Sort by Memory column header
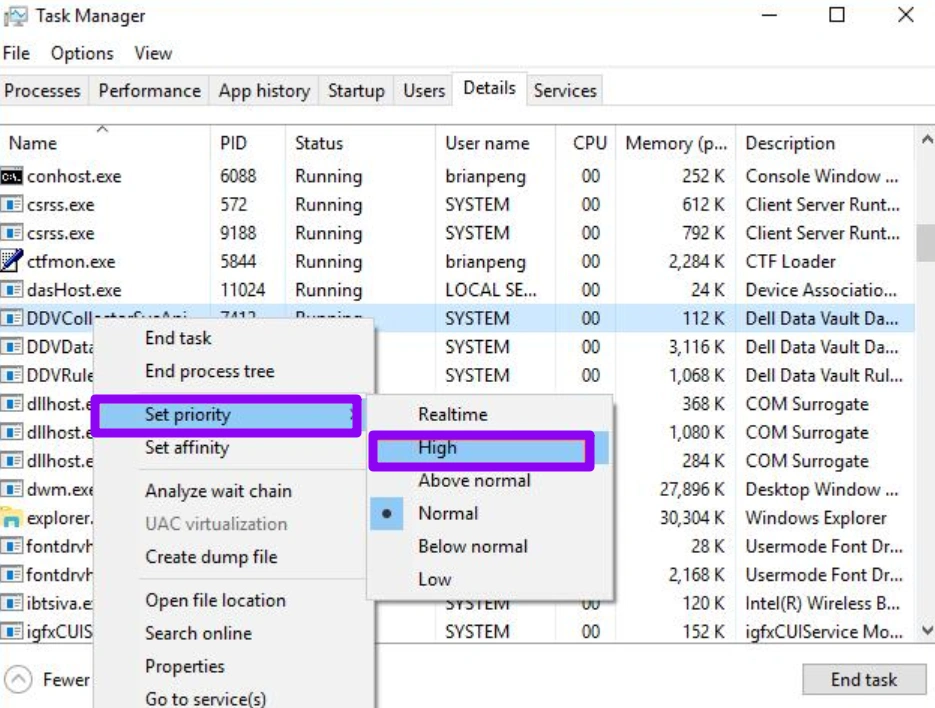Viewport: 935px width, 708px height. pyautogui.click(x=675, y=144)
